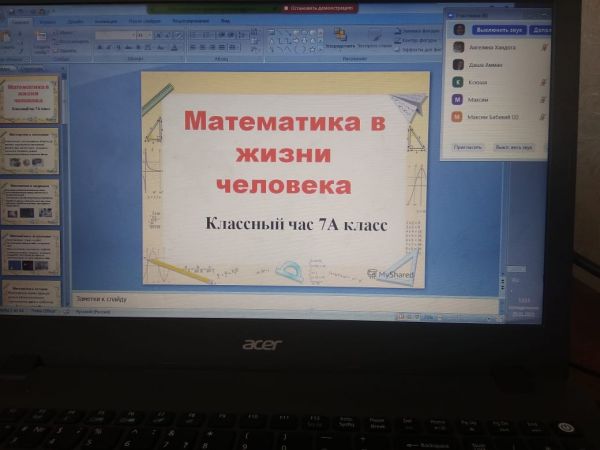
Task: Click the Выкл. весь звук button
Action: [x=514, y=147]
